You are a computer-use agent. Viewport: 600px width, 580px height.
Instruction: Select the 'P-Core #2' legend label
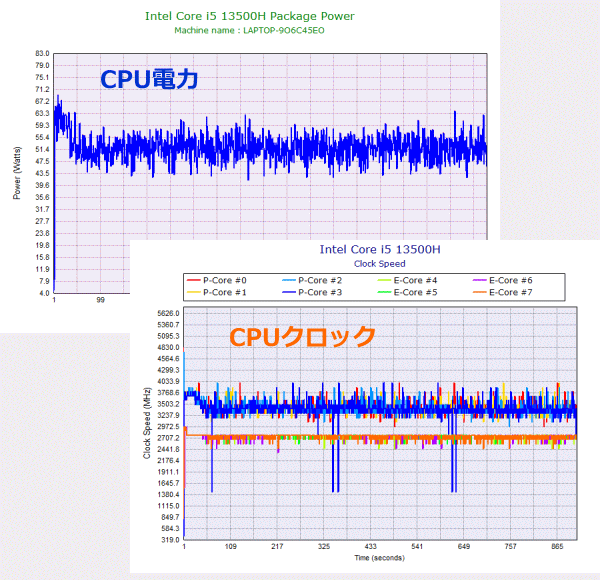pyautogui.click(x=320, y=280)
